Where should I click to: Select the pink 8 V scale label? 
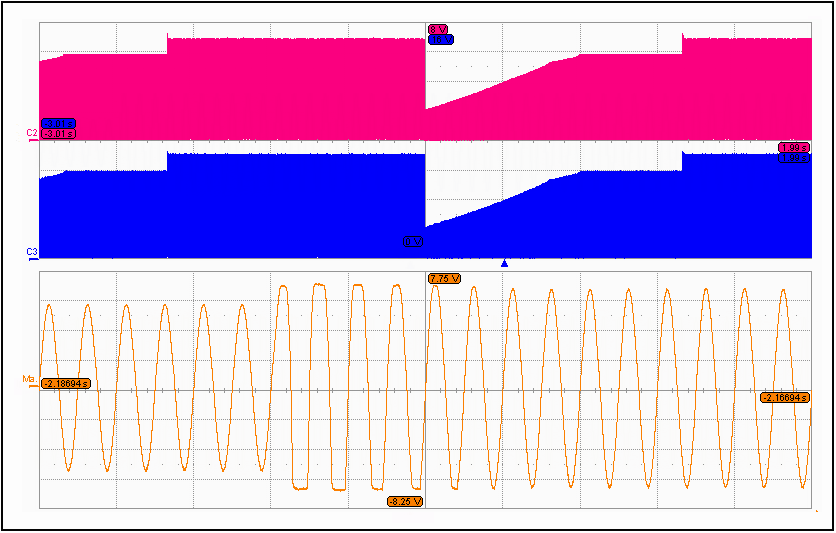(x=438, y=29)
